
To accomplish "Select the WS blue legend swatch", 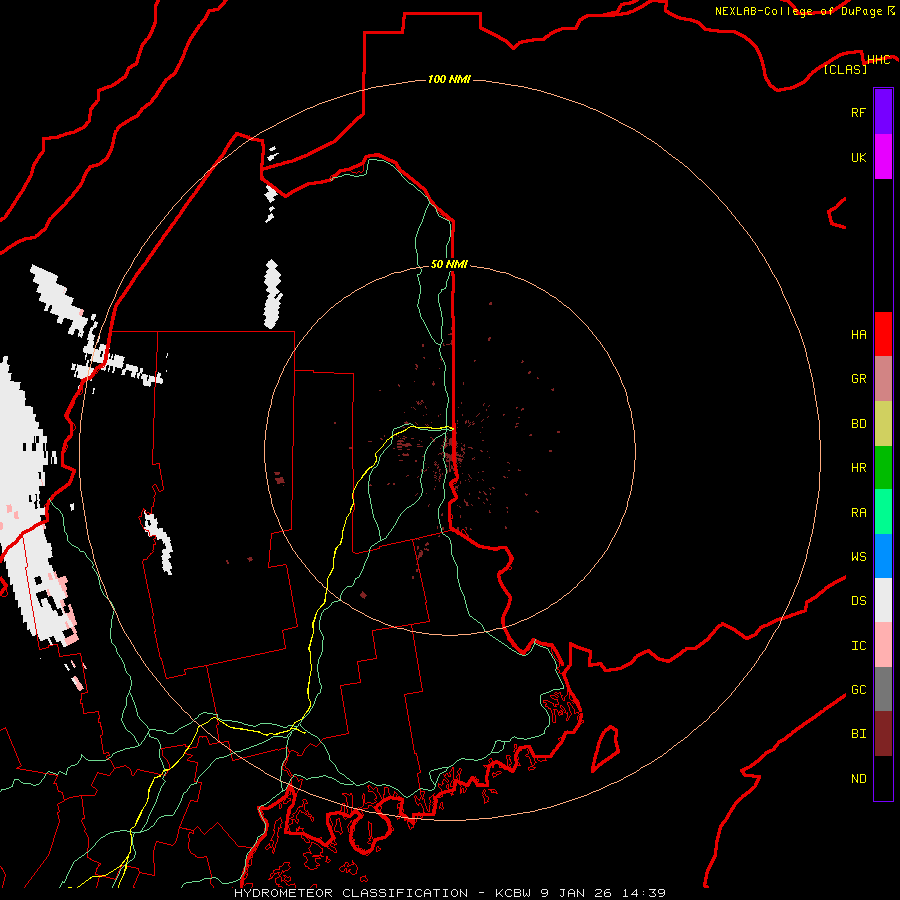I will (883, 556).
